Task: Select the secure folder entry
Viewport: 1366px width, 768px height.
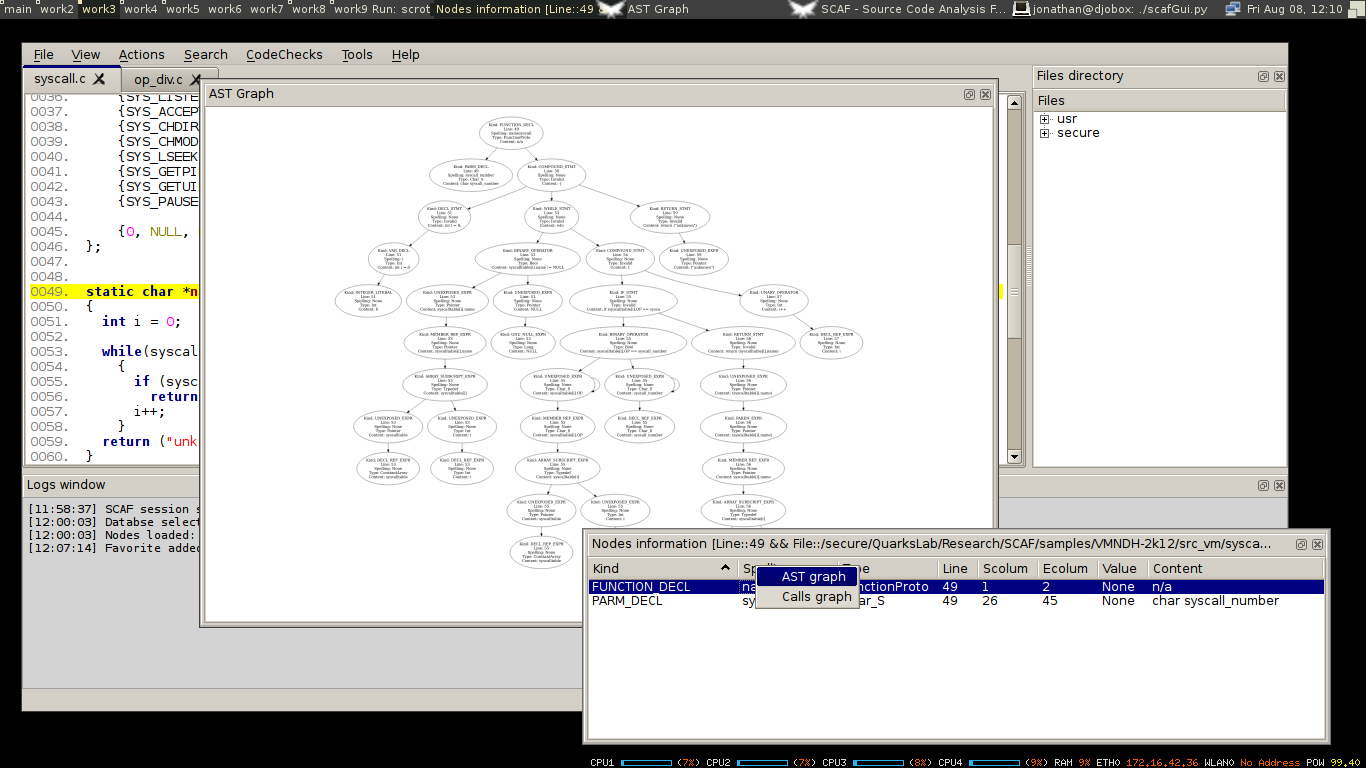Action: [x=1078, y=133]
